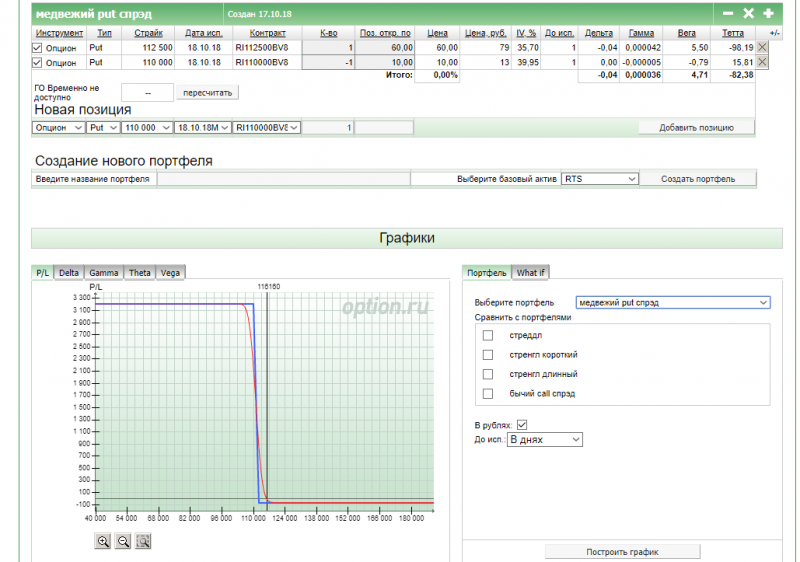This screenshot has height=562, width=800.
Task: Expand the 'Выберите портфель' dropdown
Action: coord(673,302)
